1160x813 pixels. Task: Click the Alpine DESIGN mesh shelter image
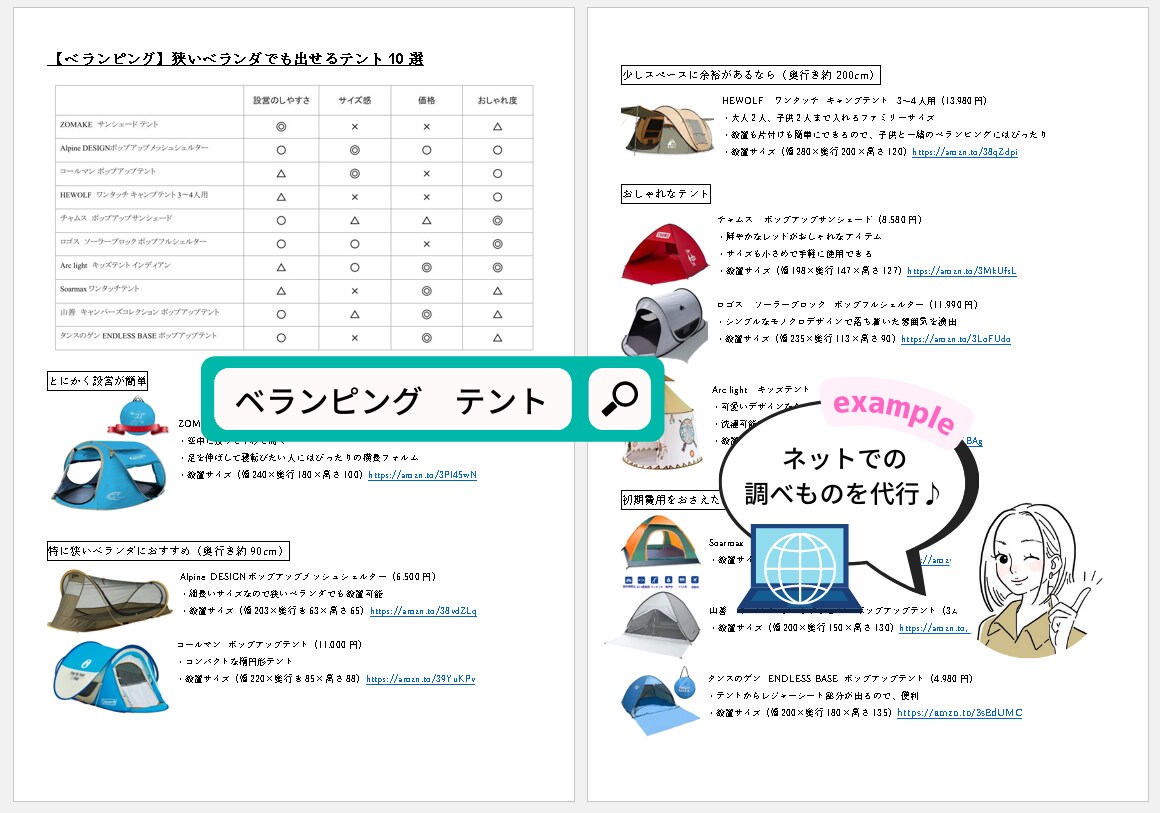pyautogui.click(x=109, y=601)
